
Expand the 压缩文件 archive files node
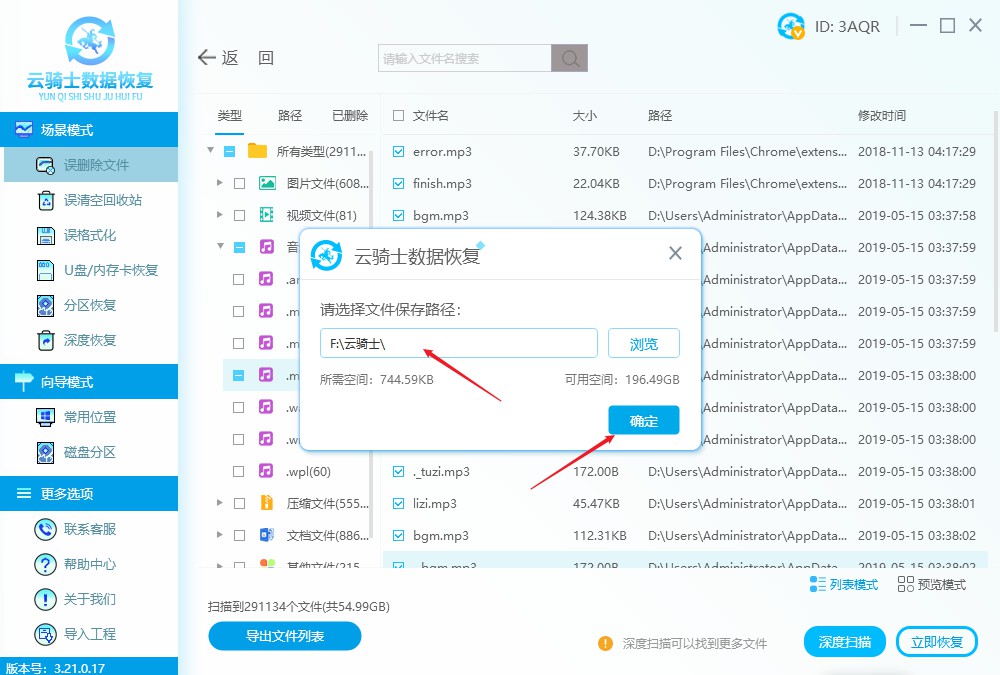tap(219, 503)
